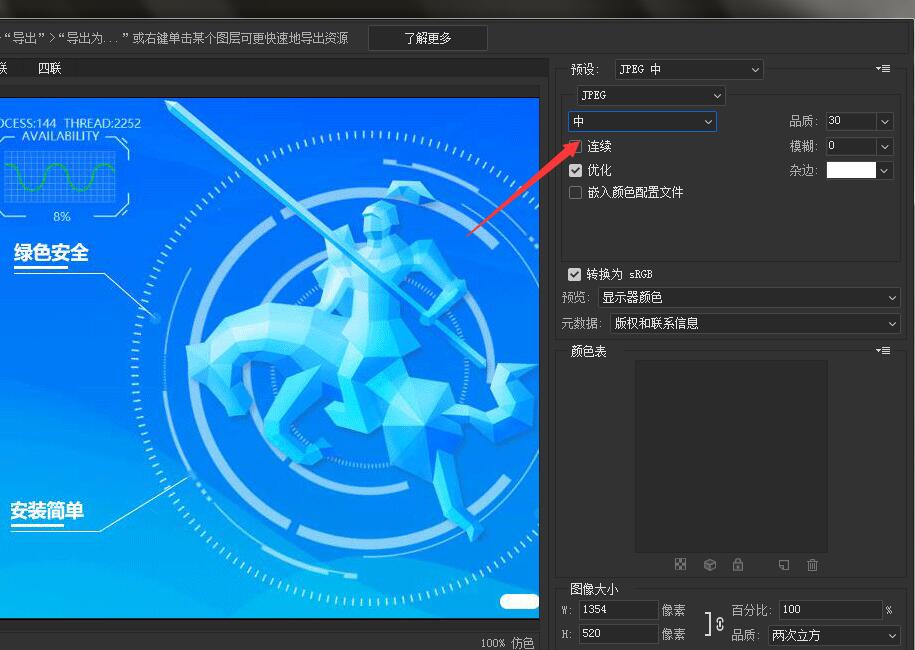
Task: Open the 预设 JPEG 中 dropdown
Action: [x=688, y=69]
